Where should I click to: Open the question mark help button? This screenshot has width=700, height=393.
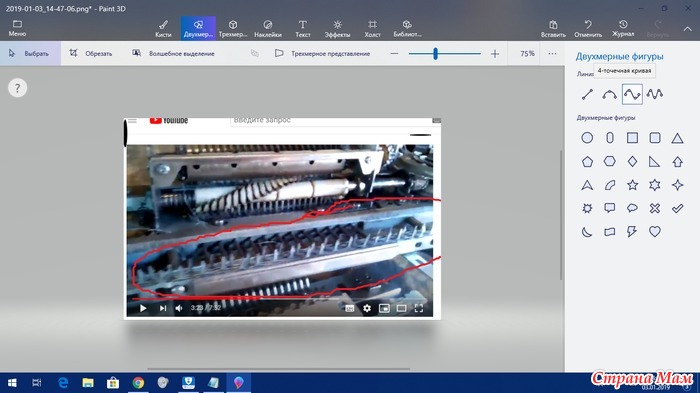pos(17,88)
